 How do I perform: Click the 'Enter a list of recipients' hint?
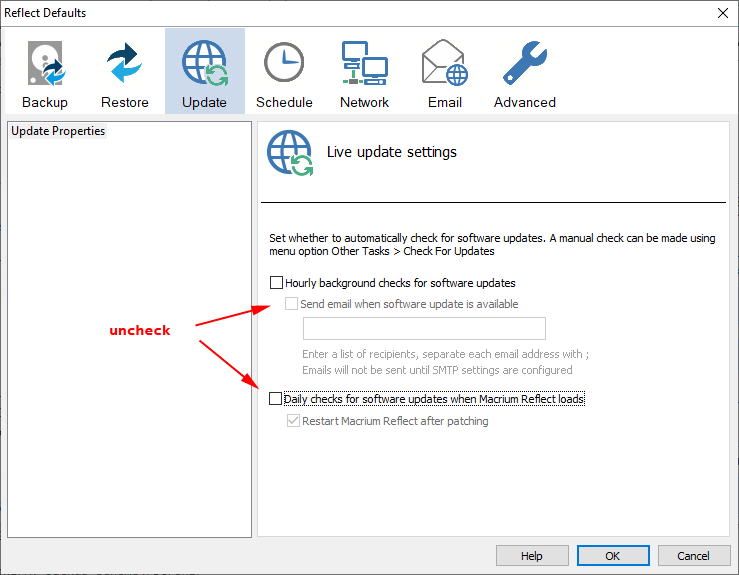[x=445, y=354]
